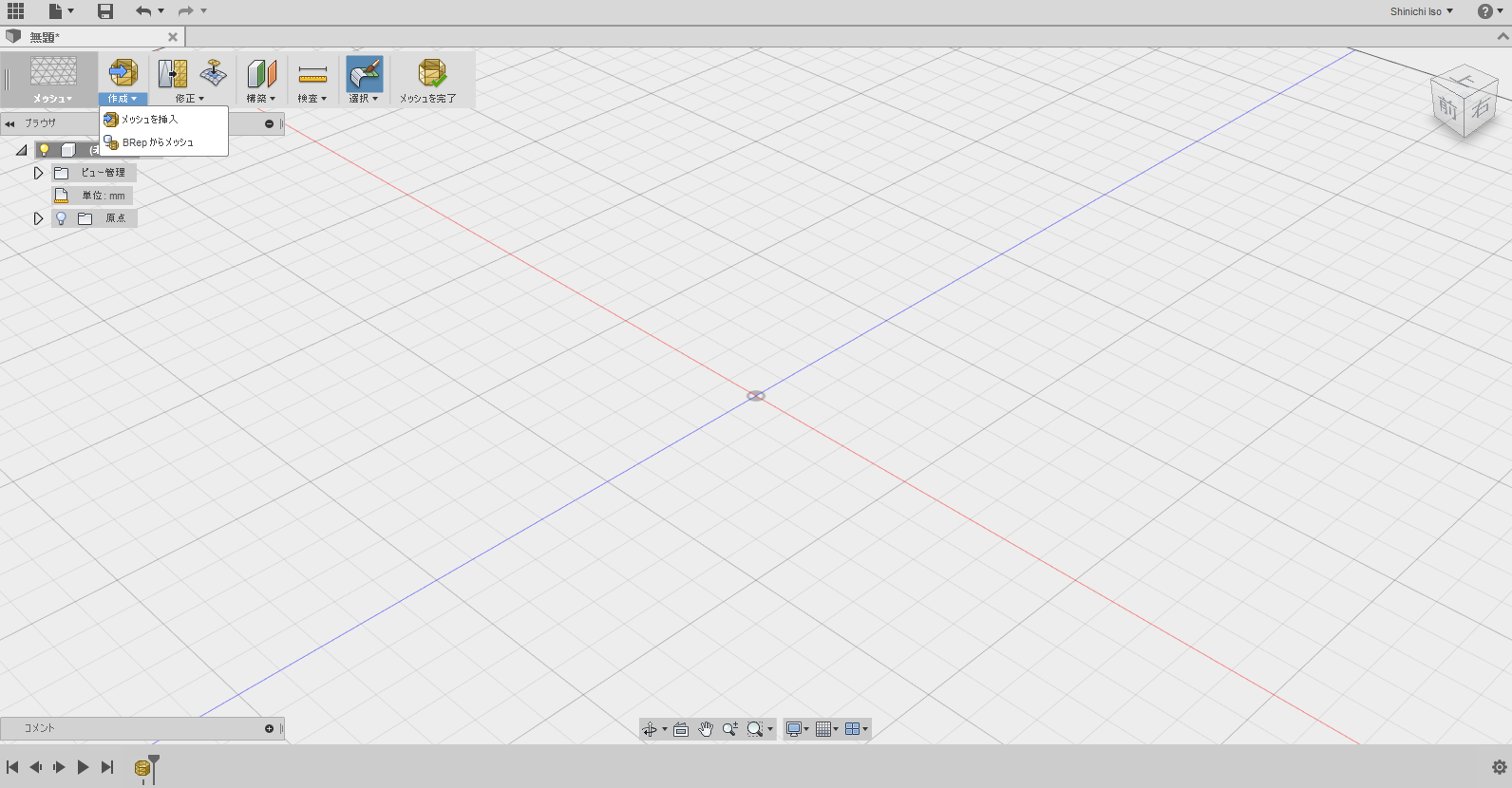The height and width of the screenshot is (788, 1512).
Task: Jump to the timeline end
Action: coord(107,767)
